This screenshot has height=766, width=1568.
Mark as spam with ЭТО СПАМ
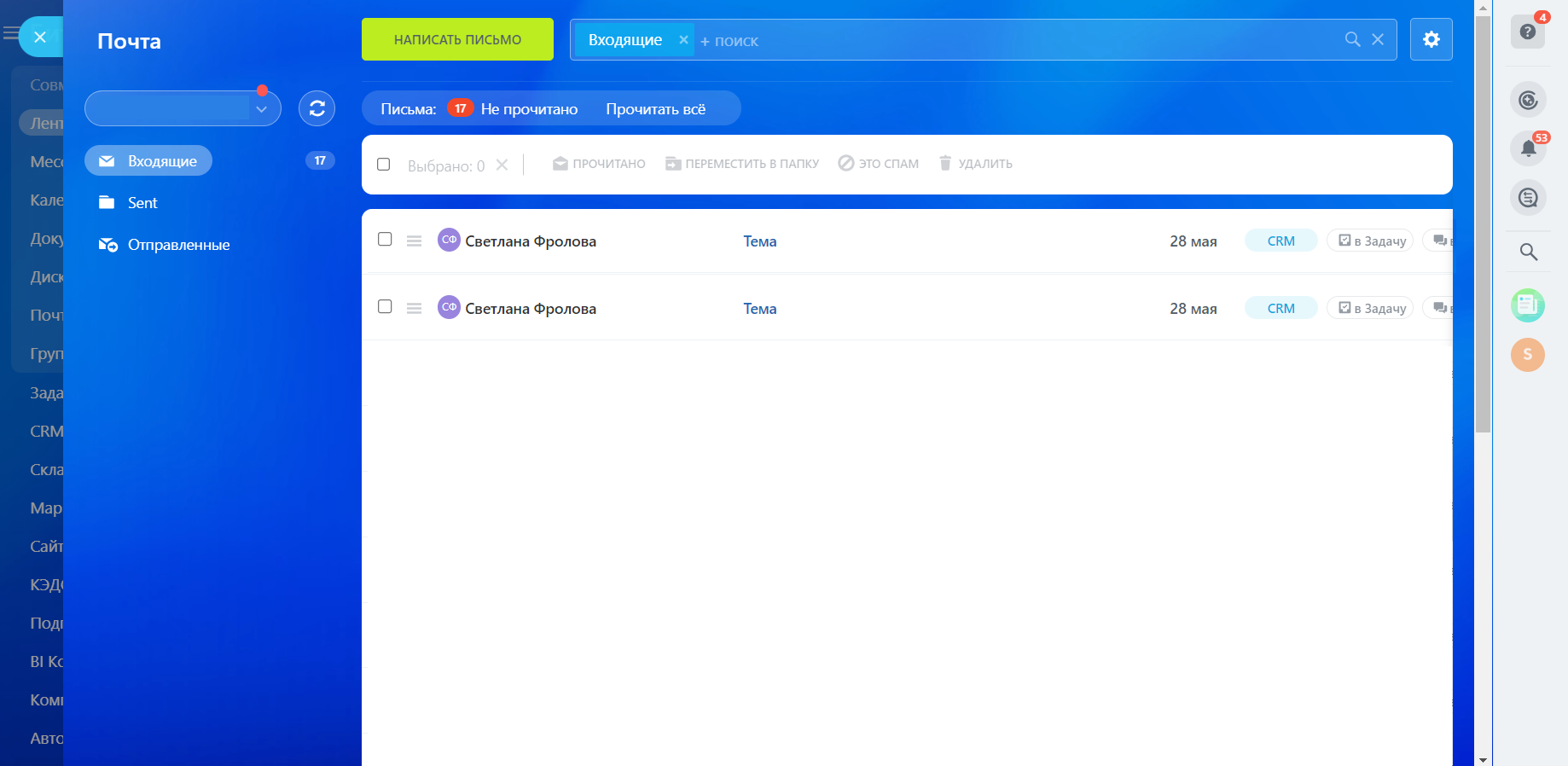879,164
